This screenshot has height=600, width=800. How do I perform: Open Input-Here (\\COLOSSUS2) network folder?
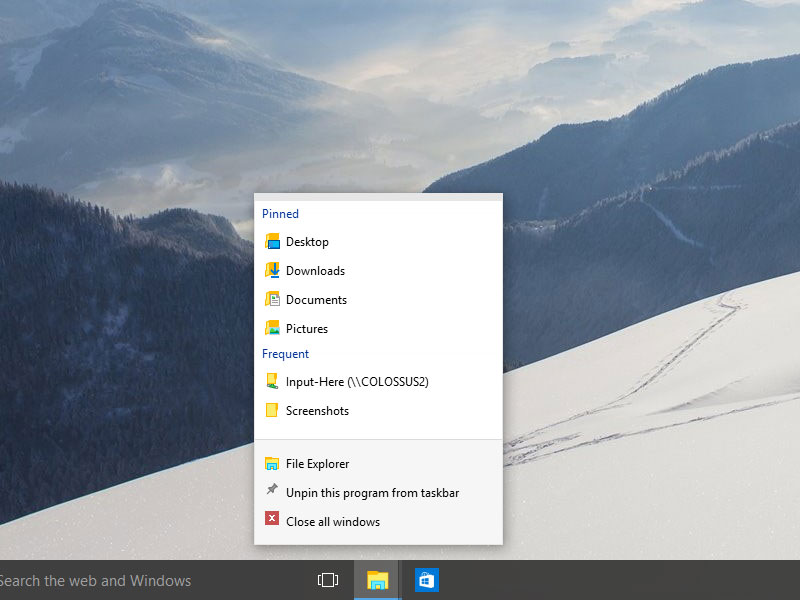click(378, 382)
